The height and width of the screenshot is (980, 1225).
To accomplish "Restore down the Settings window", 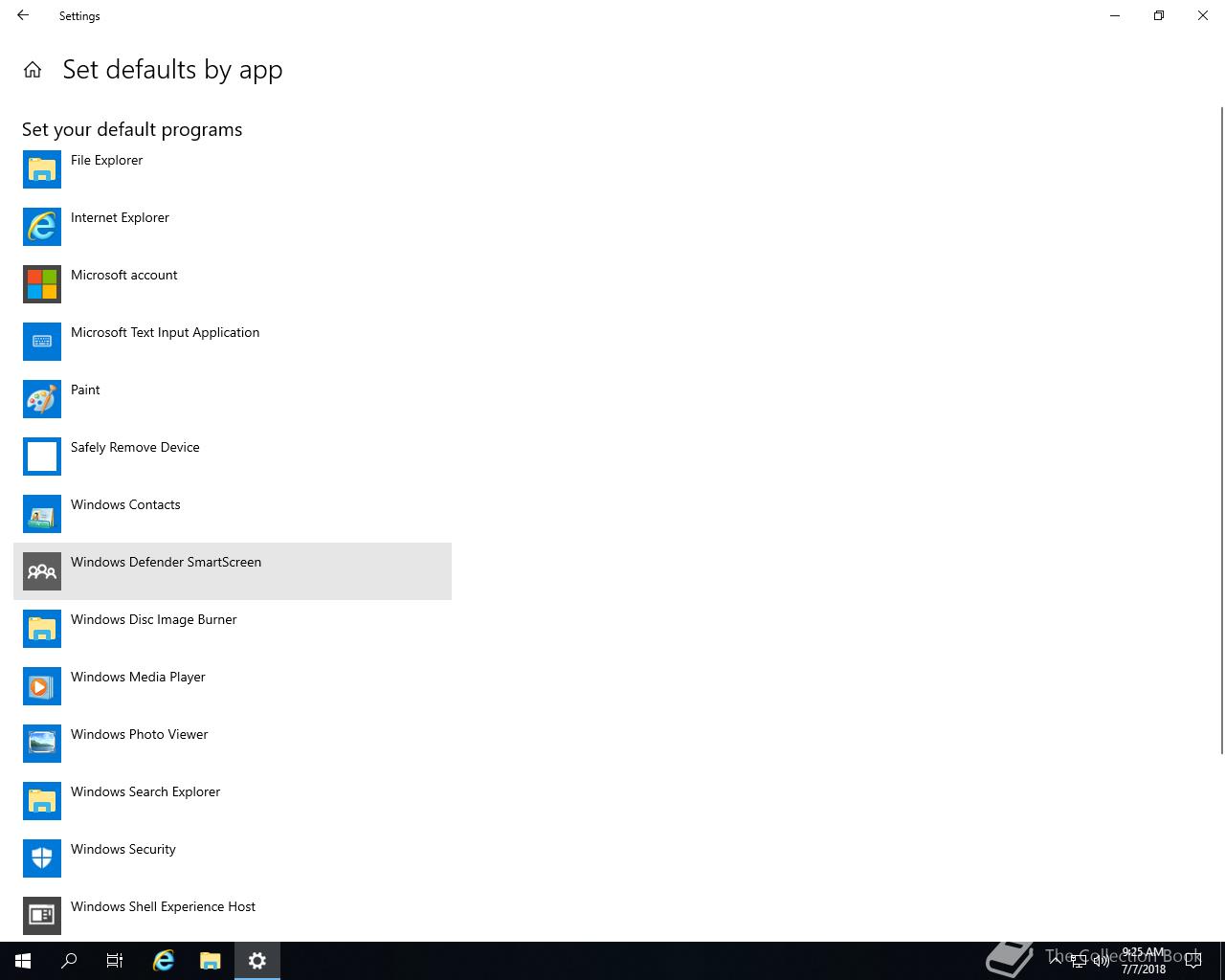I will pyautogui.click(x=1159, y=15).
